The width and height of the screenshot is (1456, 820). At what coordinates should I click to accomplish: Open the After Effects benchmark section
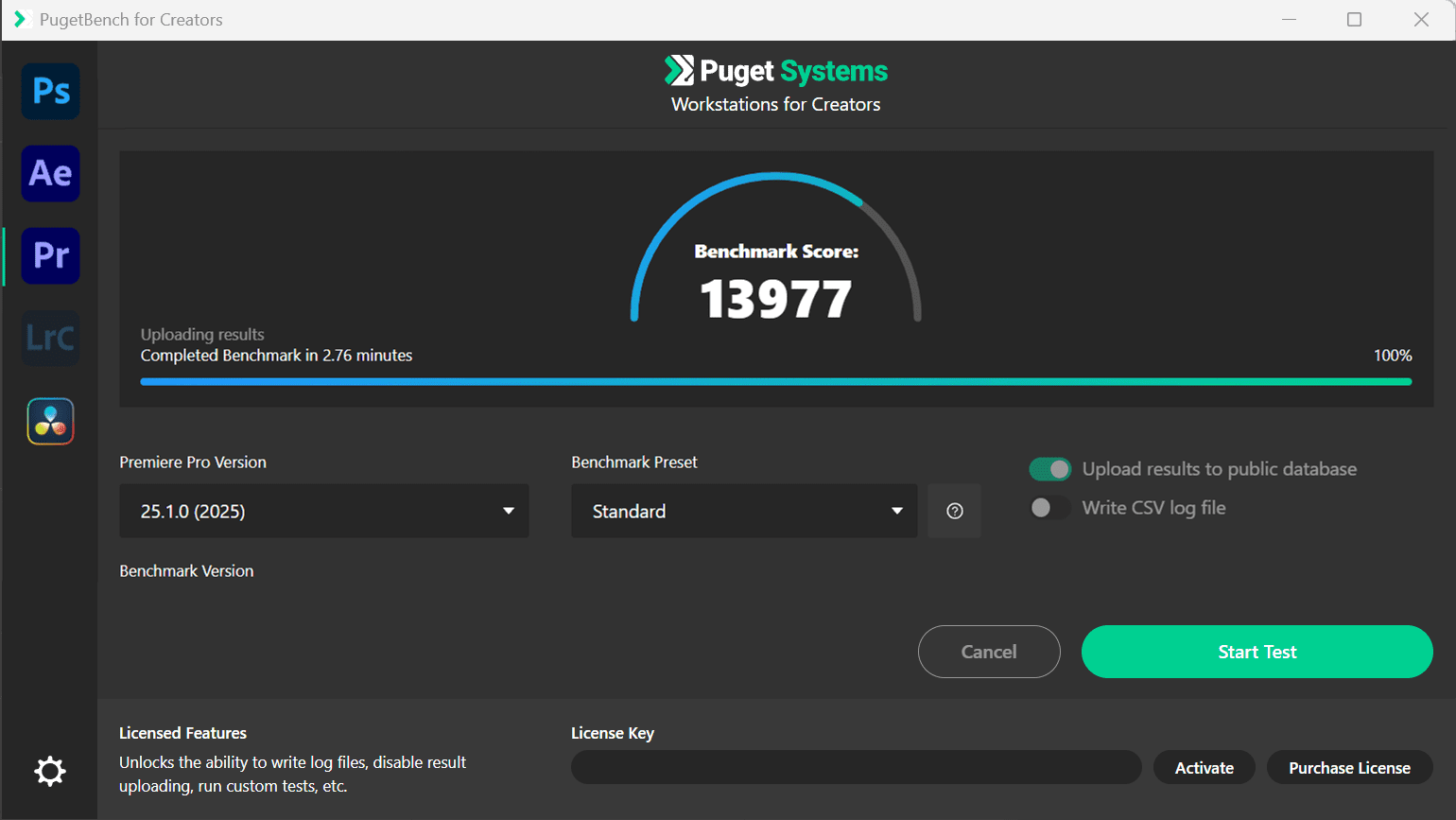(50, 173)
